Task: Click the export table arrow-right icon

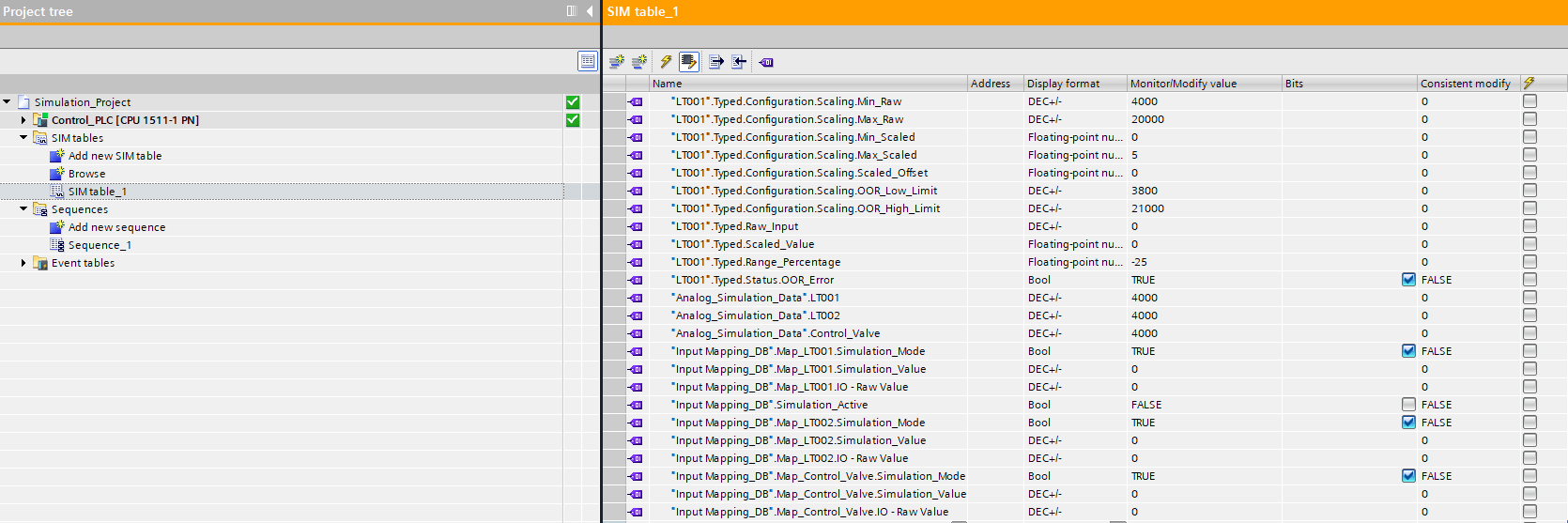Action: pyautogui.click(x=716, y=62)
